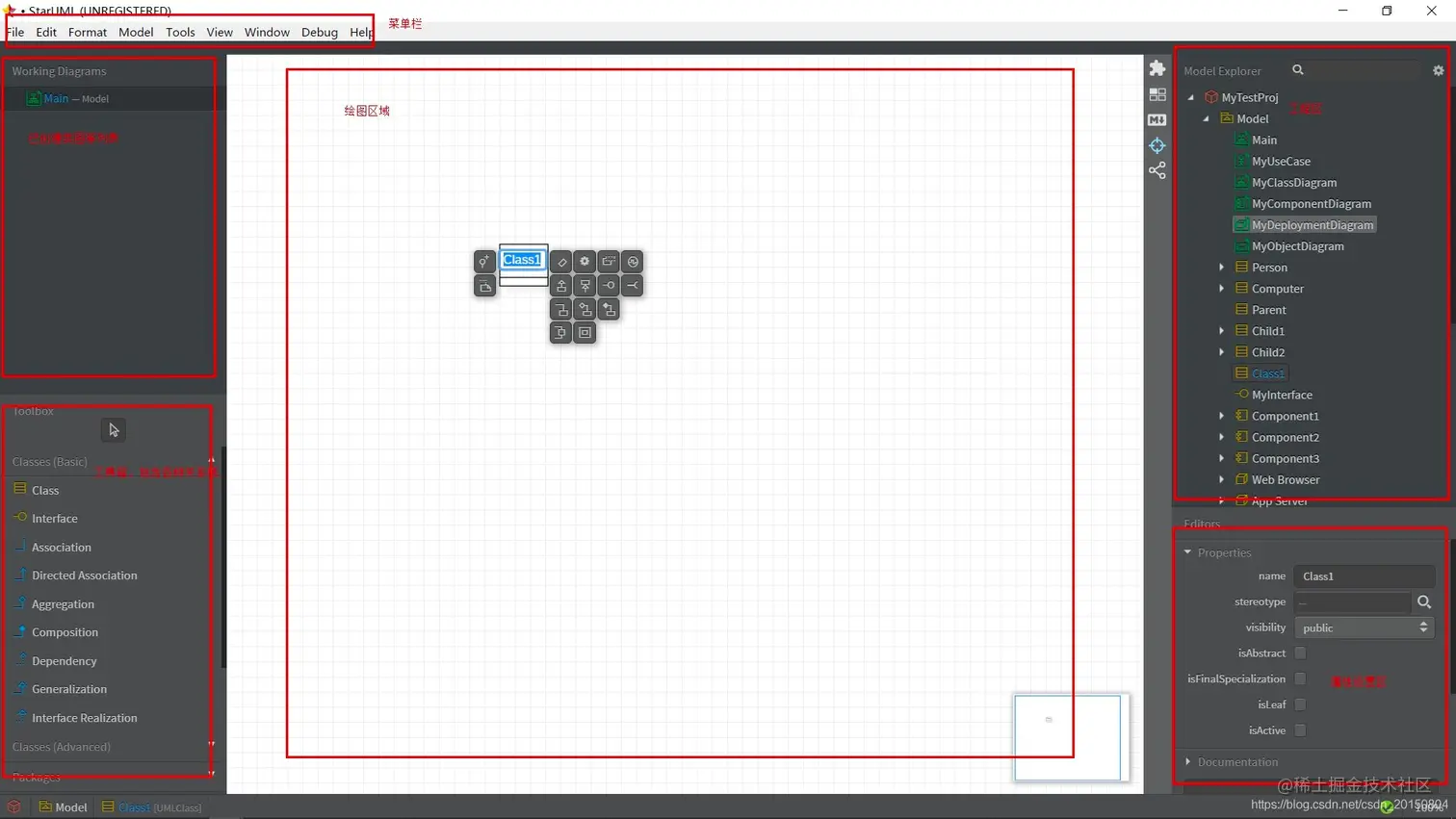Image resolution: width=1456 pixels, height=819 pixels.
Task: Expand the Component1 tree node
Action: pyautogui.click(x=1222, y=416)
